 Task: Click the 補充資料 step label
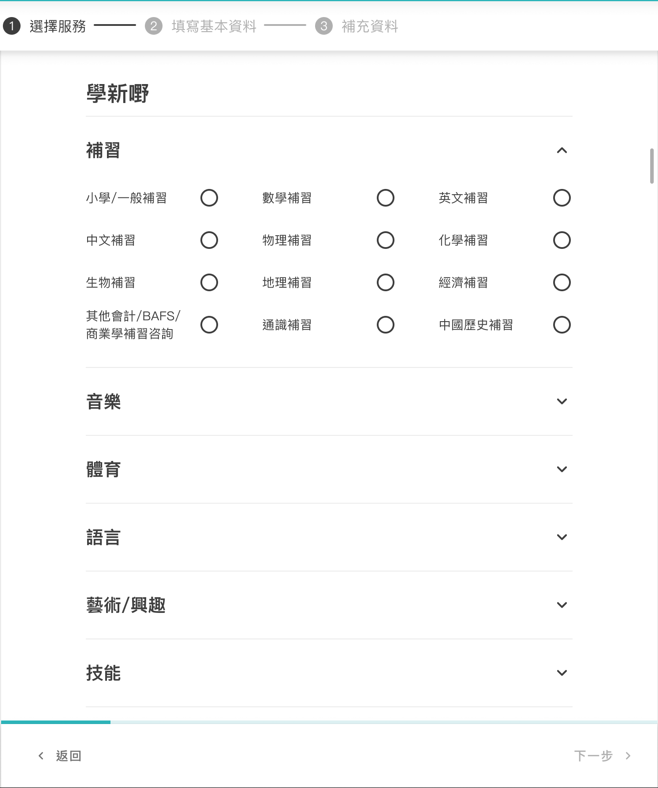[370, 26]
